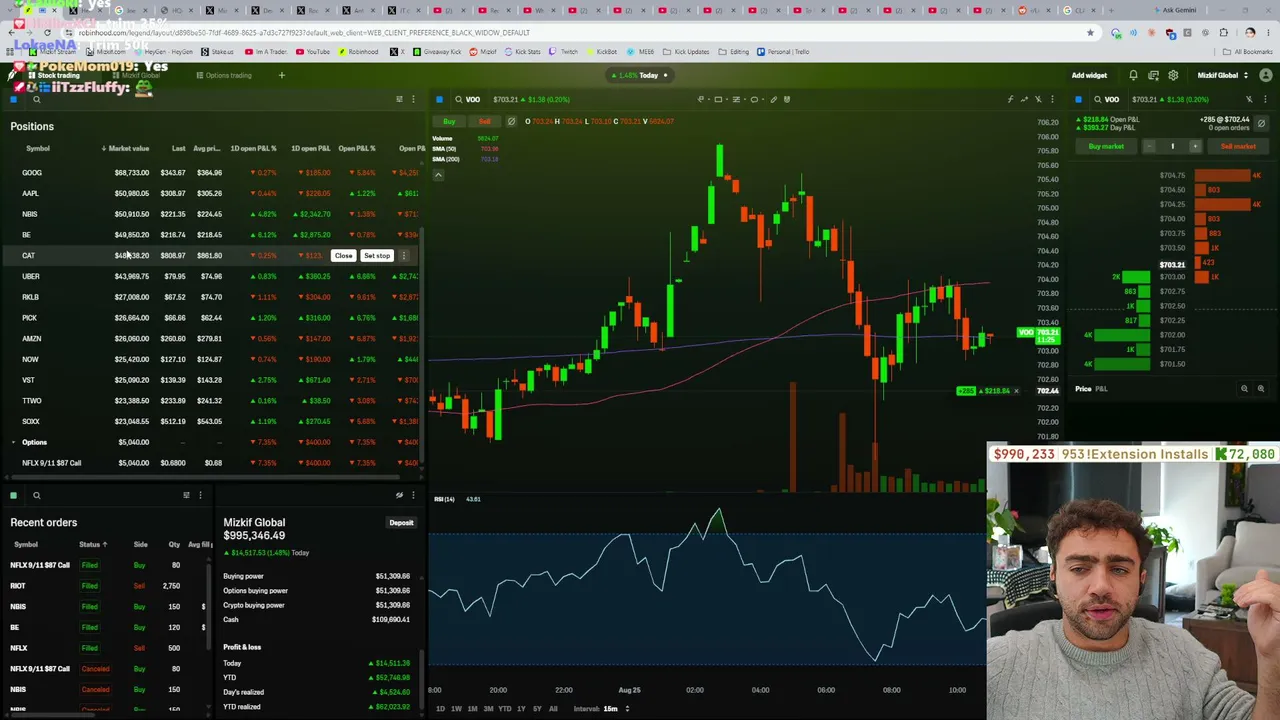Open the notifications bell icon
1280x720 pixels.
click(x=1133, y=75)
